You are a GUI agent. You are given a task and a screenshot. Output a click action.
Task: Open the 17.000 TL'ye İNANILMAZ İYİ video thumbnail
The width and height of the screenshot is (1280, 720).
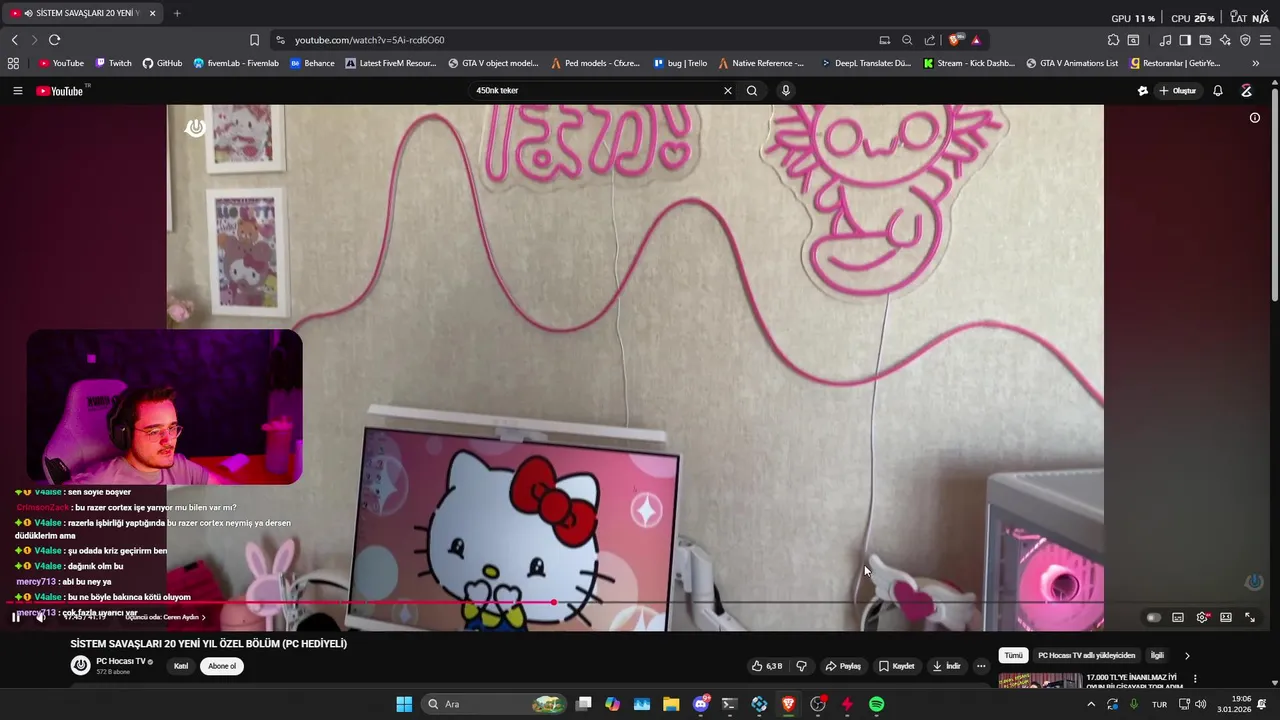(x=1040, y=681)
